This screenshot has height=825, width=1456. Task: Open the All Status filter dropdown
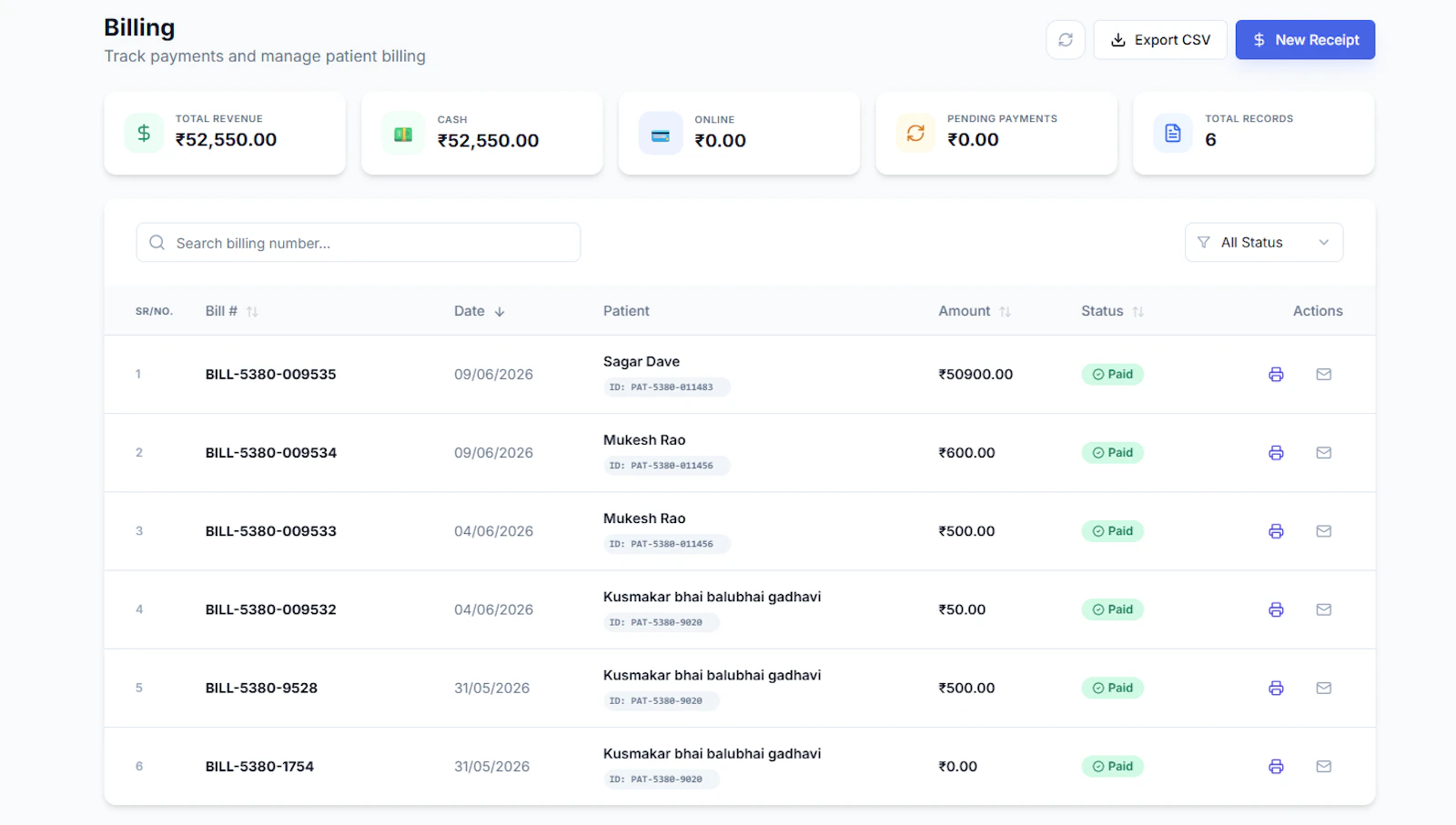pyautogui.click(x=1264, y=243)
